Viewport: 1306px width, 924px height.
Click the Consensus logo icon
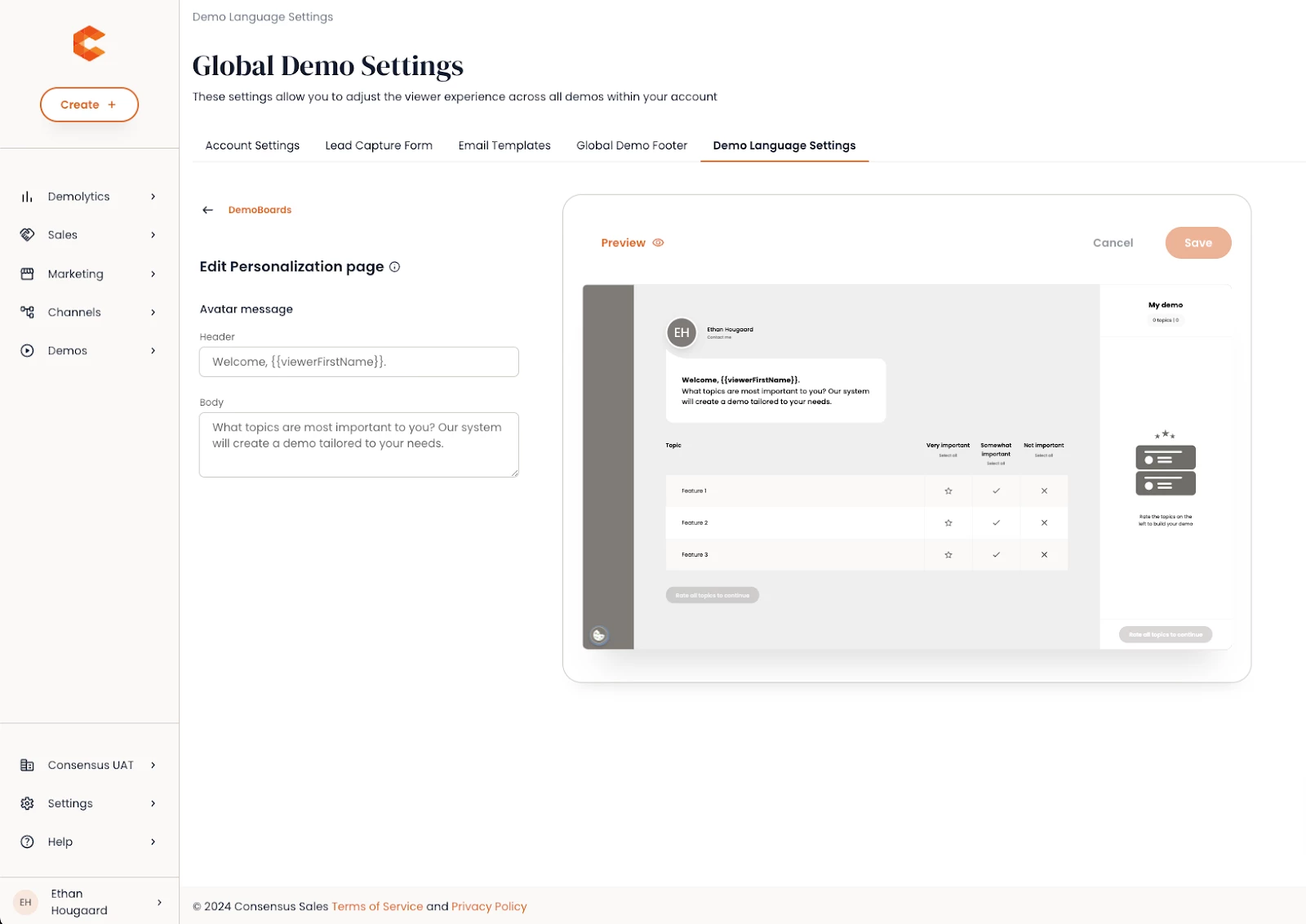point(89,44)
